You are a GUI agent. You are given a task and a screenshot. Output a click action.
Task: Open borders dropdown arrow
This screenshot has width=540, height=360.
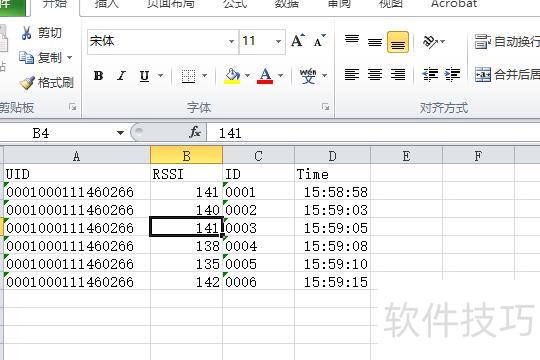point(205,75)
